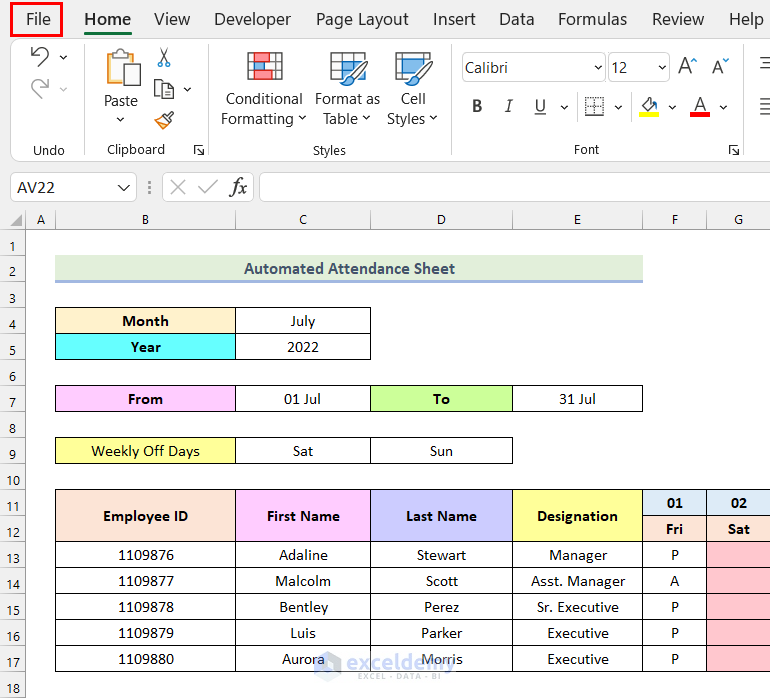Select the 31 Jul cell
The width and height of the screenshot is (770, 698).
577,399
